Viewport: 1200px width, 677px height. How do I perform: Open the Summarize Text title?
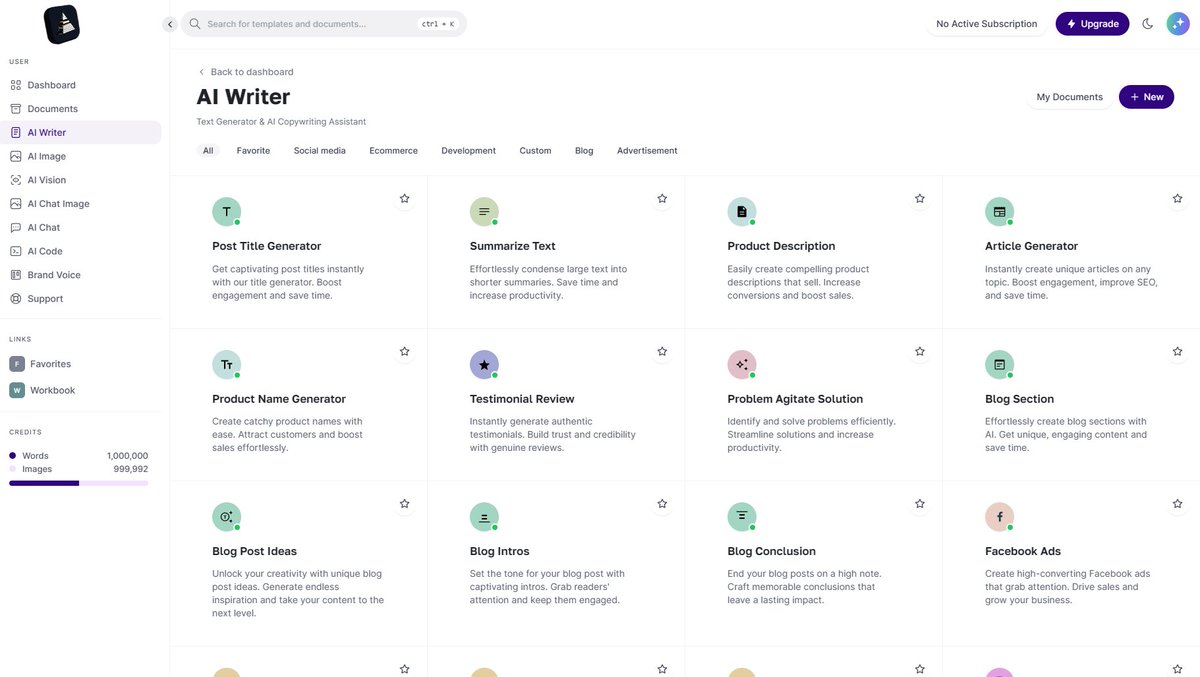[513, 246]
